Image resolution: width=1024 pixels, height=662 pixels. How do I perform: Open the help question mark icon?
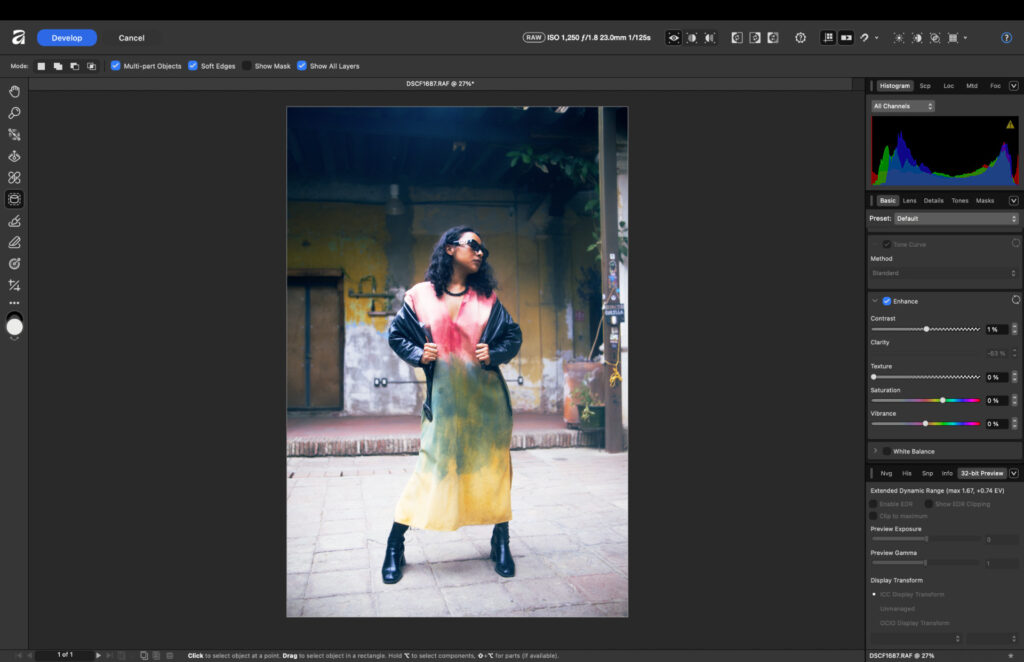tap(1006, 38)
